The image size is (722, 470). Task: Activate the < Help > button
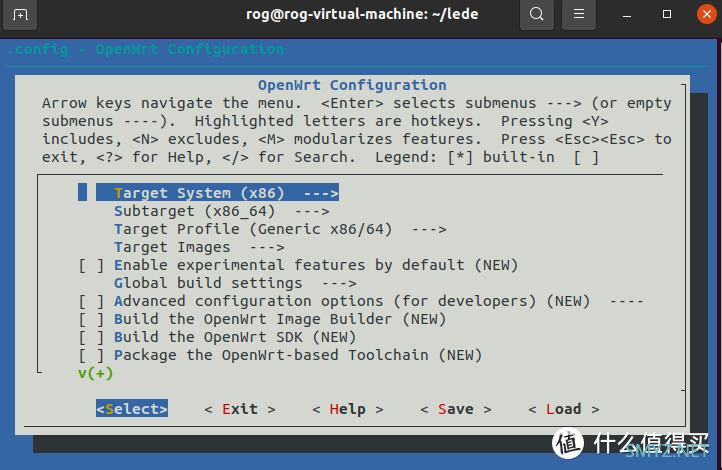tap(348, 409)
